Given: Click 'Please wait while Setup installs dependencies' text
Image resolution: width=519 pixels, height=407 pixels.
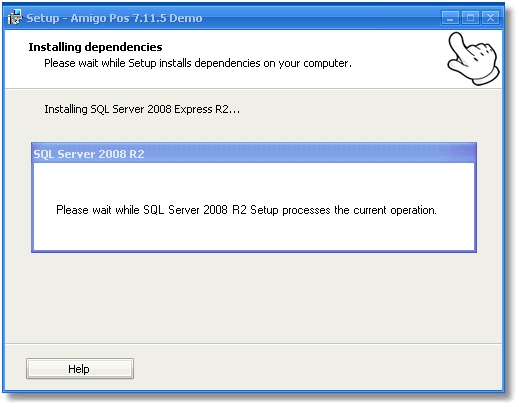Looking at the screenshot, I should point(198,63).
